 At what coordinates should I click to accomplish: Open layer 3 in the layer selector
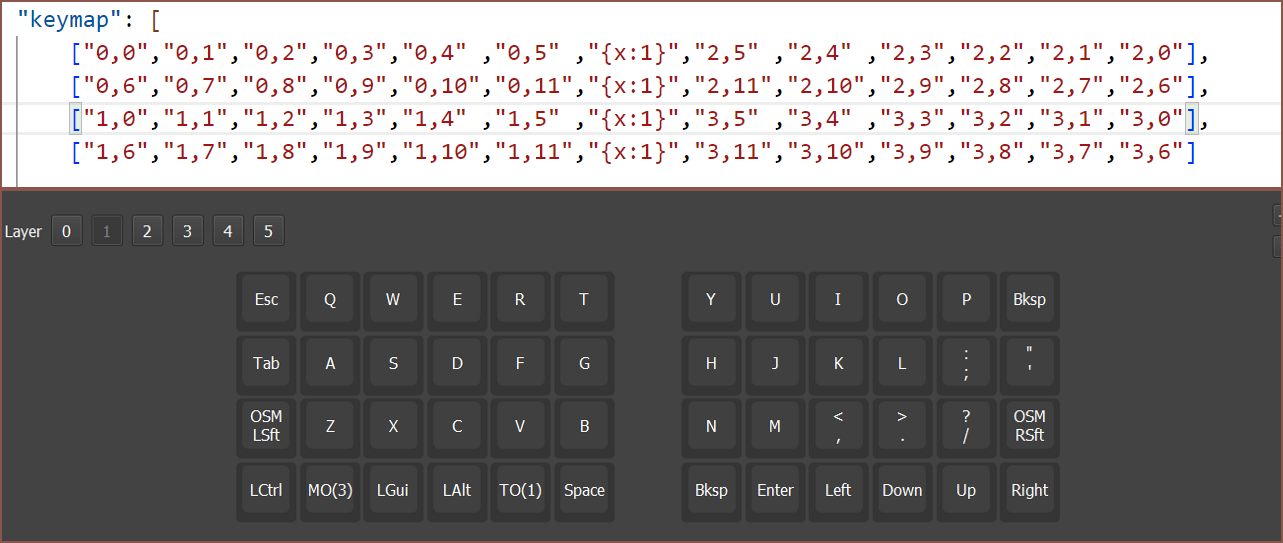point(187,232)
